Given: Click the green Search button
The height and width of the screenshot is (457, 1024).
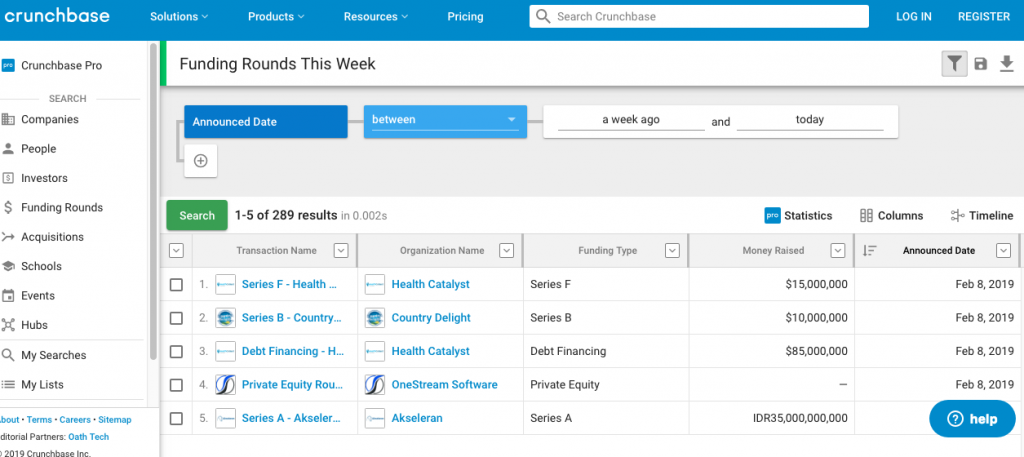Looking at the screenshot, I should tap(197, 215).
